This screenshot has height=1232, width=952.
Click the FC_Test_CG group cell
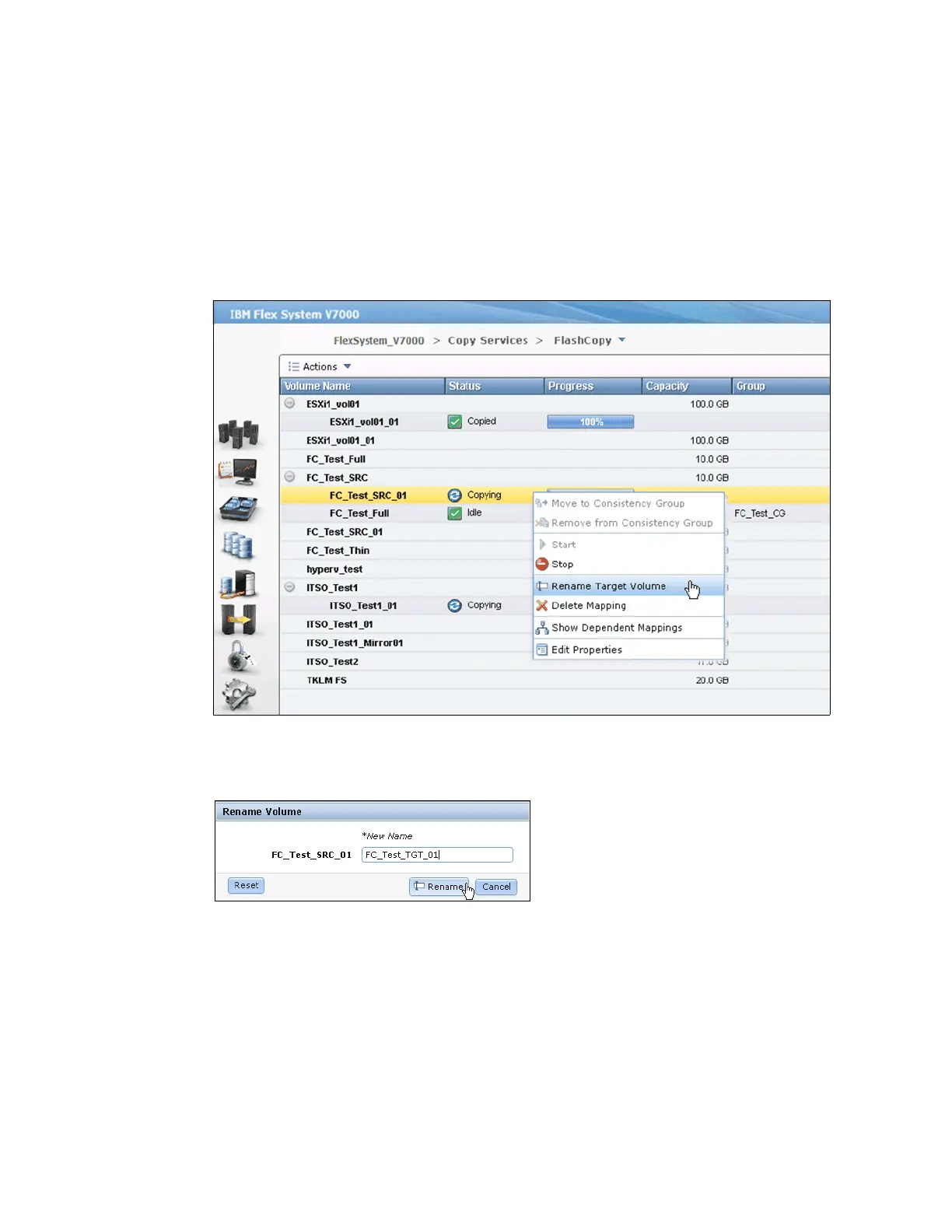point(760,513)
